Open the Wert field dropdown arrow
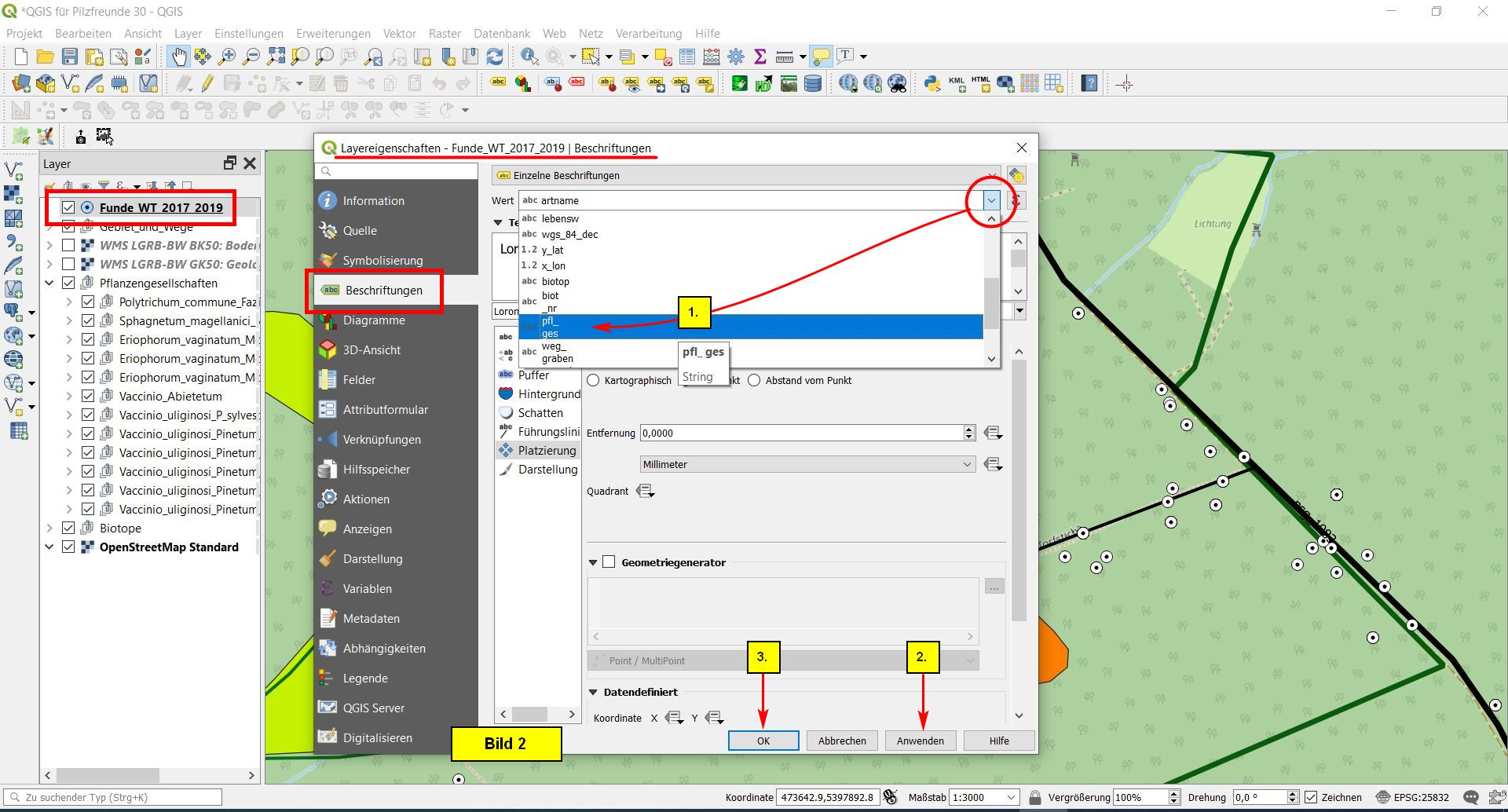 coord(991,200)
